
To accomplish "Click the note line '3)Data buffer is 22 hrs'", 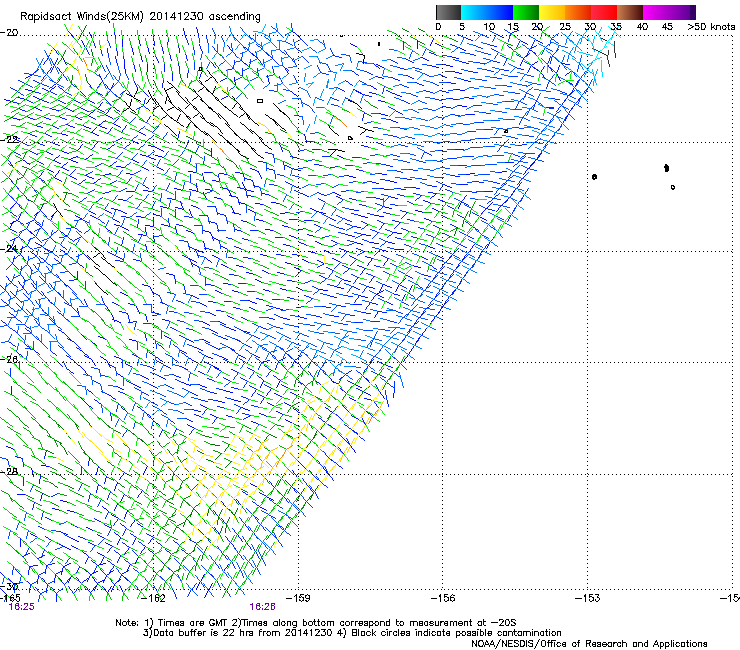I will pyautogui.click(x=352, y=633).
